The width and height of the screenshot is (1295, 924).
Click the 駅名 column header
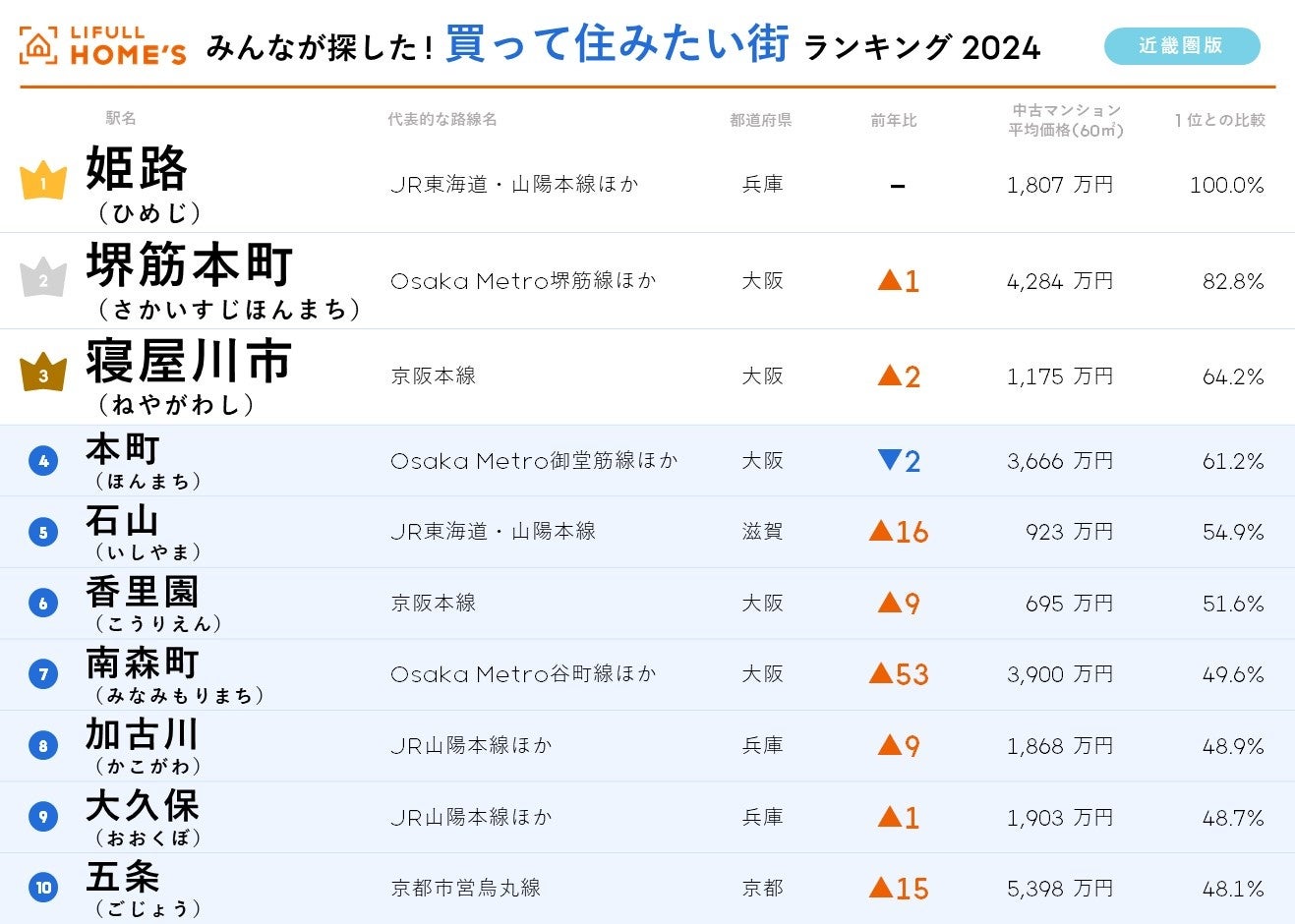tap(121, 118)
